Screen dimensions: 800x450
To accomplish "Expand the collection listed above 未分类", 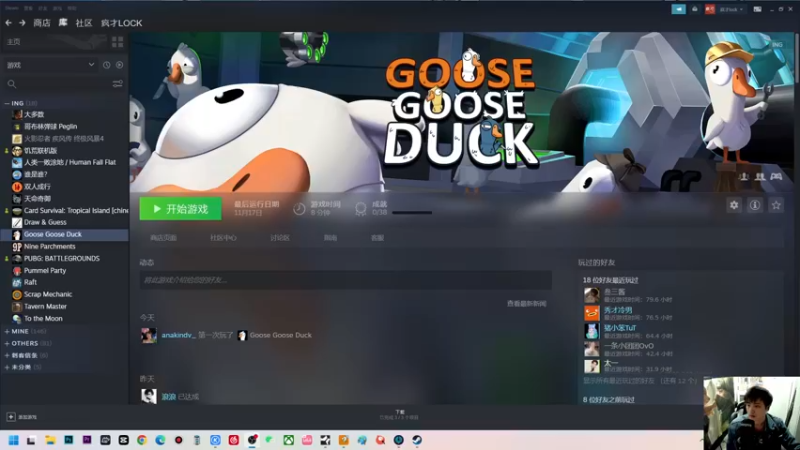I will point(7,355).
